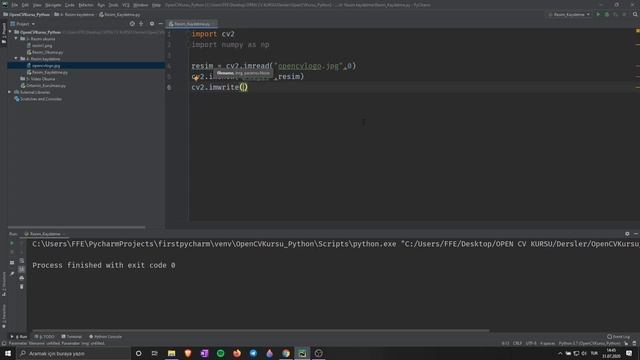Click the Python interpreter status bar entry

589,344
